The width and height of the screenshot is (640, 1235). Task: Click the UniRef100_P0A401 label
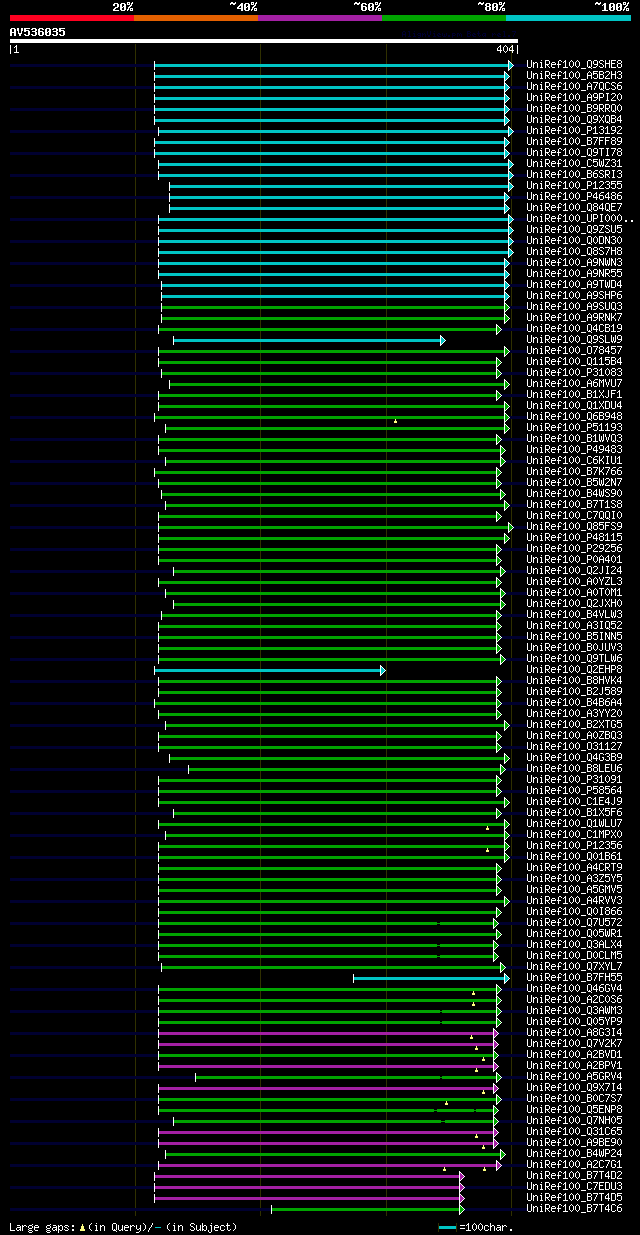pos(574,559)
